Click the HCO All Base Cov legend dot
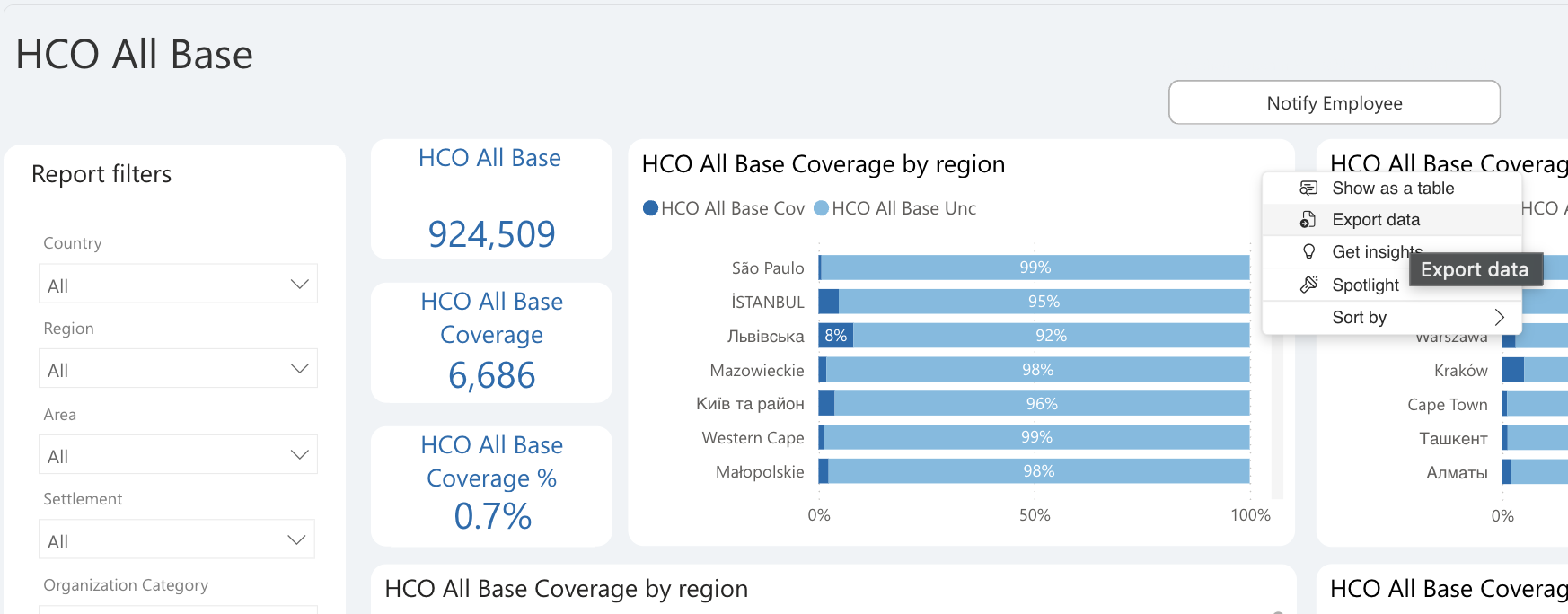1568x614 pixels. (x=651, y=208)
